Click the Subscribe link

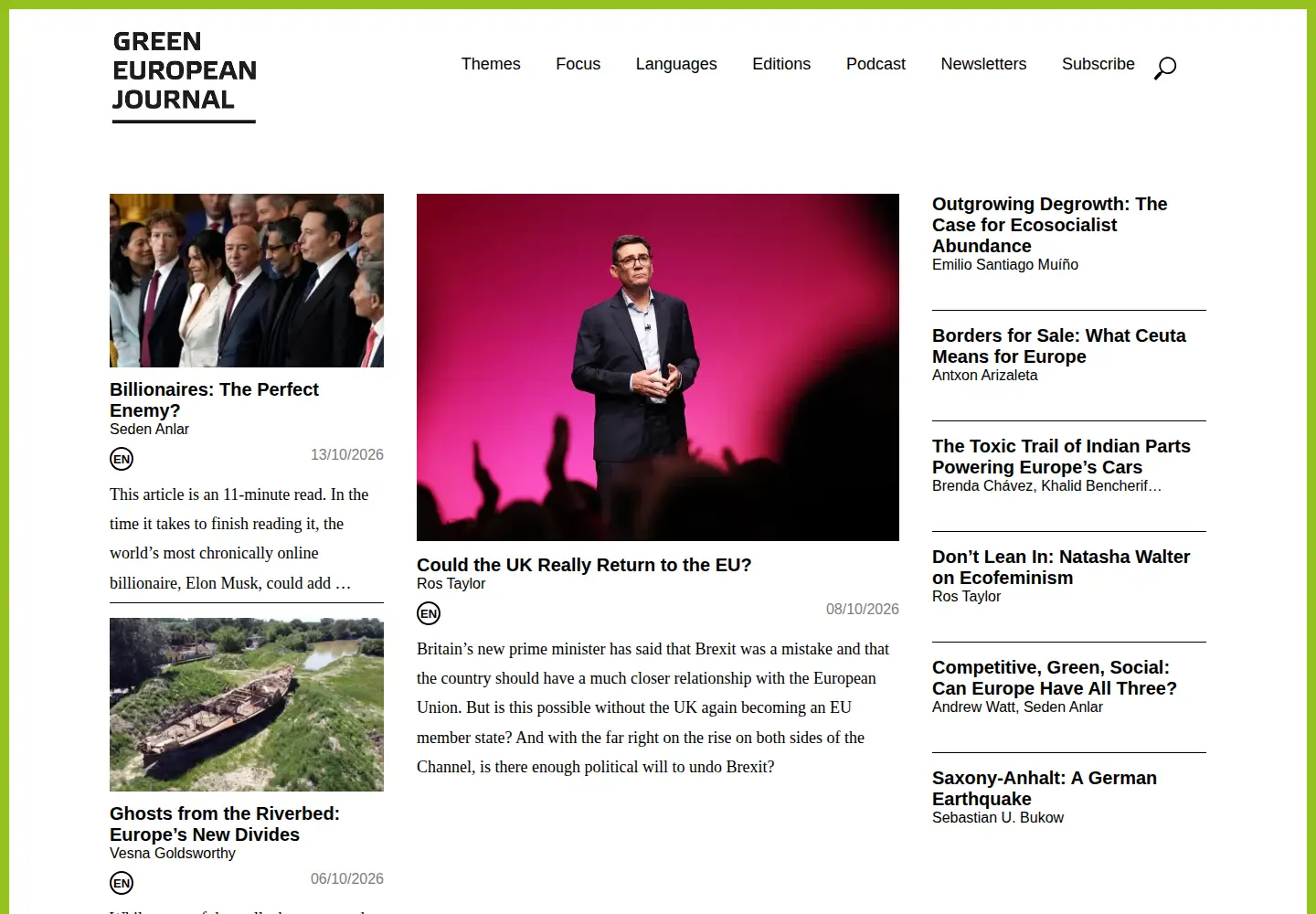[1098, 64]
